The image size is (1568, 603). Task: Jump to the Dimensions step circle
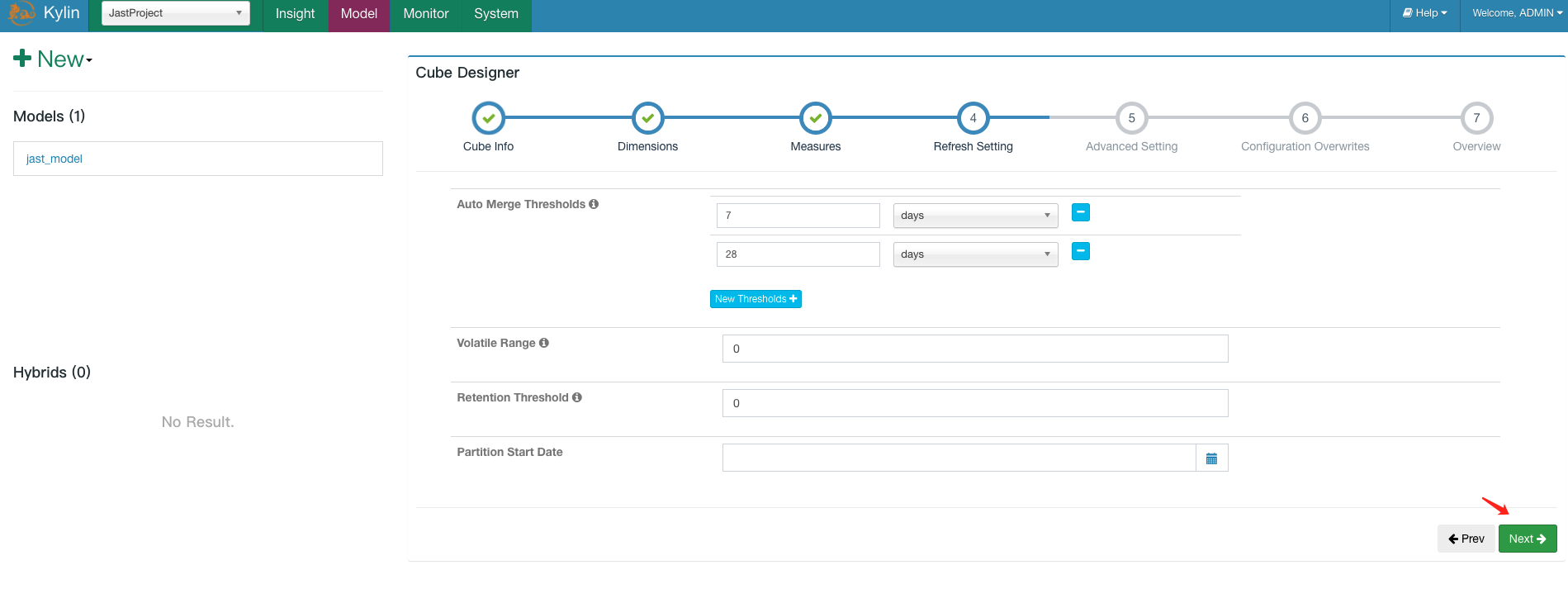click(648, 118)
